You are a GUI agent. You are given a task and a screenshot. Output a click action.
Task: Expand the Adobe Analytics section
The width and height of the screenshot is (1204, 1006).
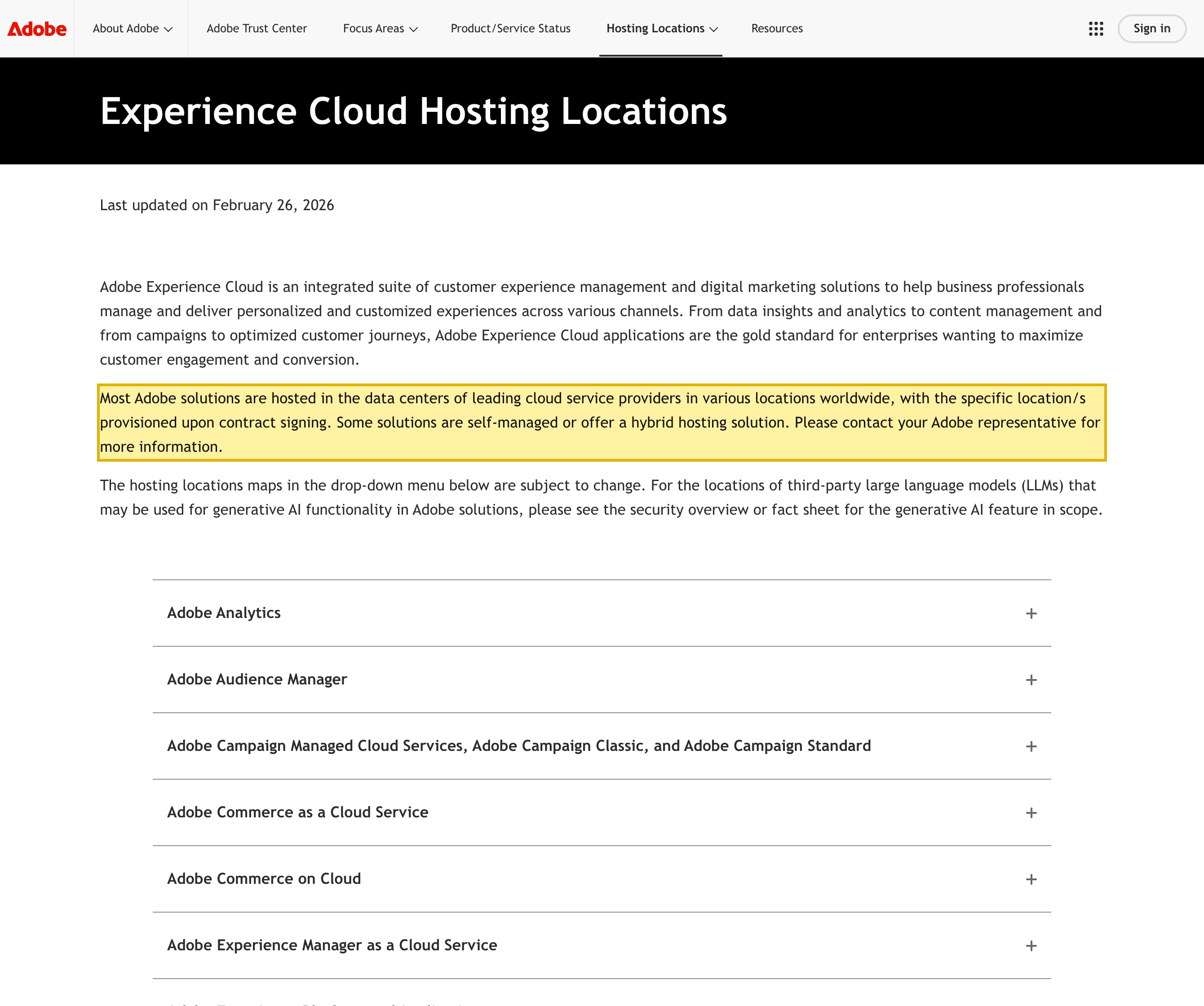coord(602,613)
